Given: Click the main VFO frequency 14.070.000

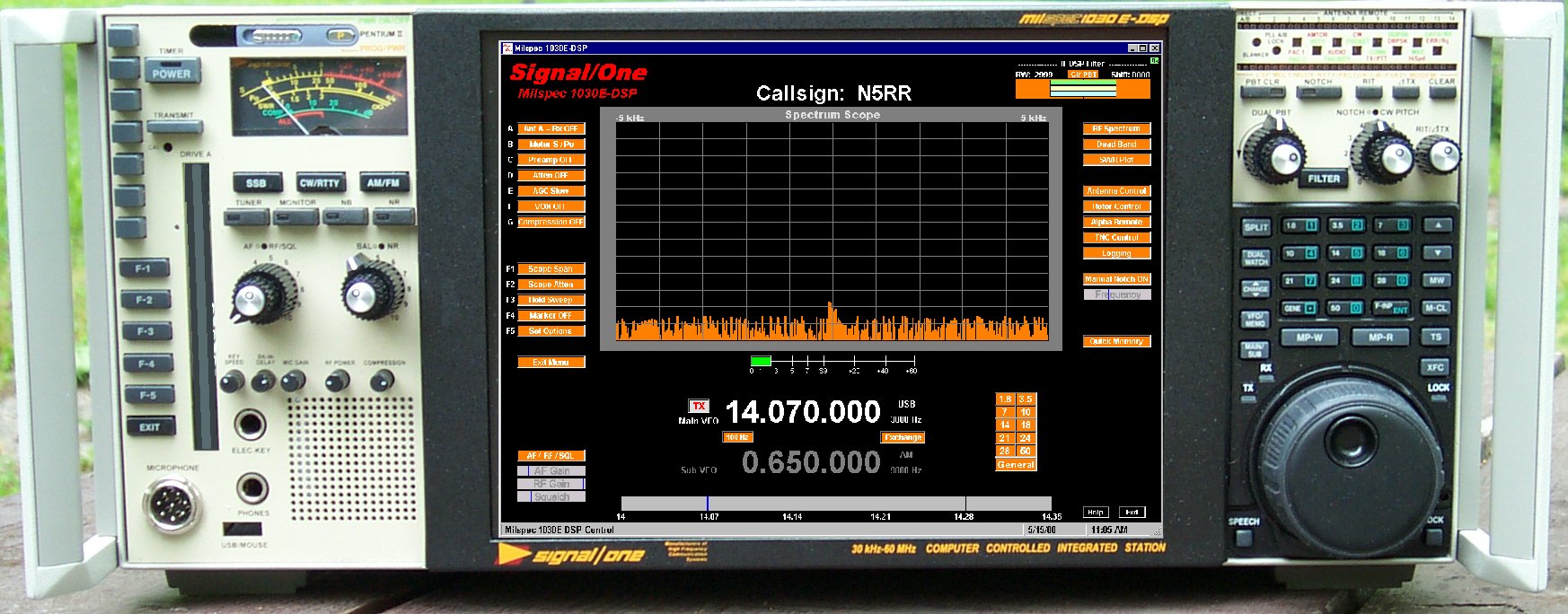Looking at the screenshot, I should [803, 412].
